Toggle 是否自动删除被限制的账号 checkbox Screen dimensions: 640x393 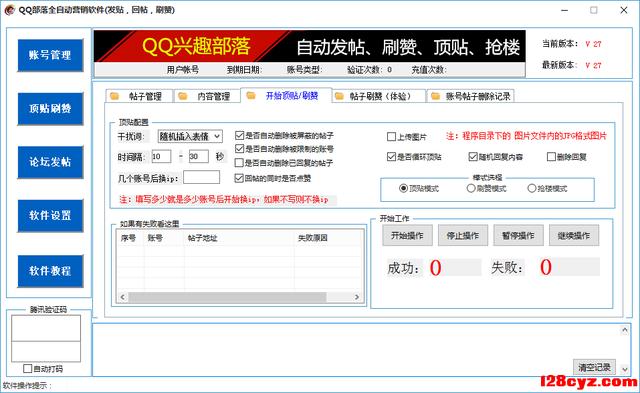[240, 149]
